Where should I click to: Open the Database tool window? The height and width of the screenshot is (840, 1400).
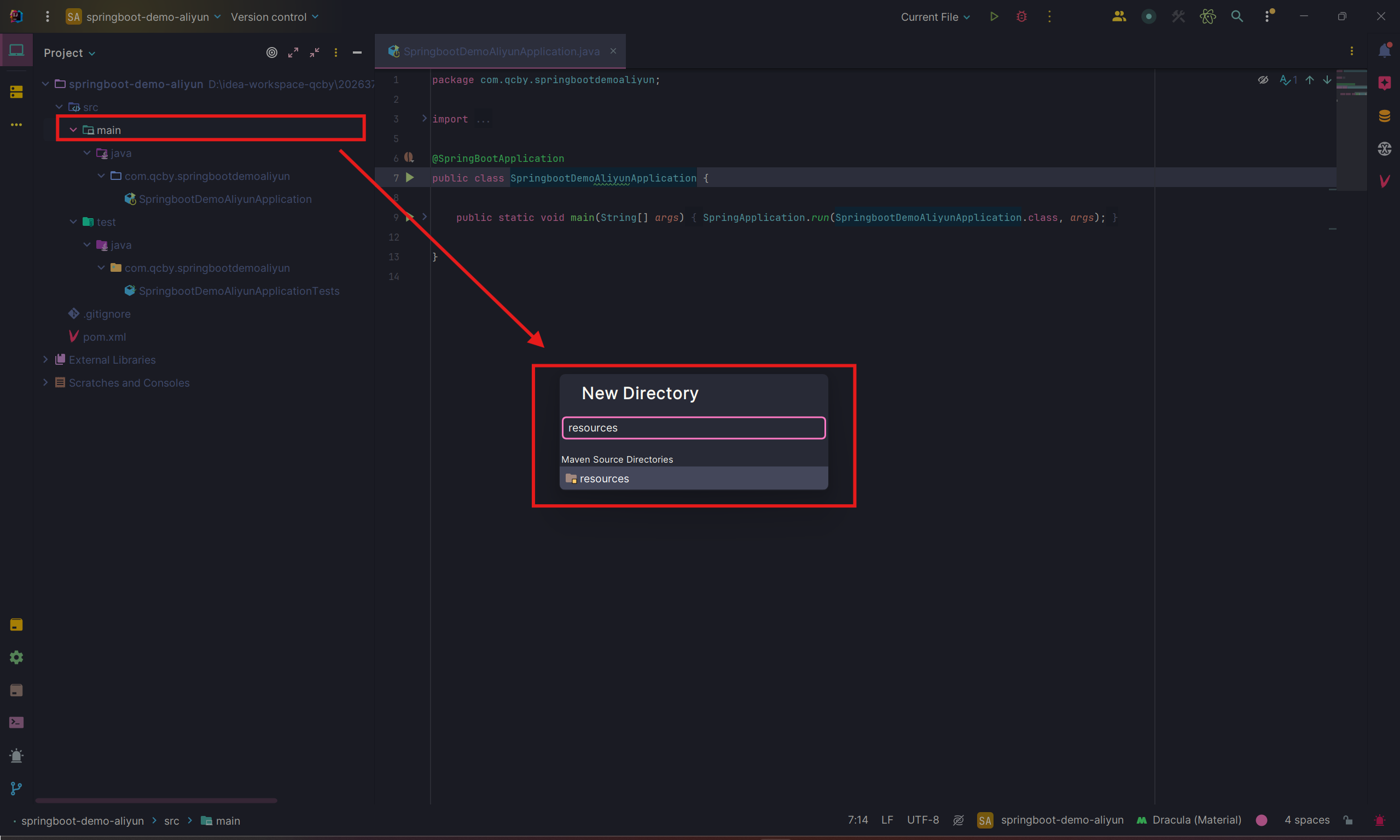click(1384, 116)
